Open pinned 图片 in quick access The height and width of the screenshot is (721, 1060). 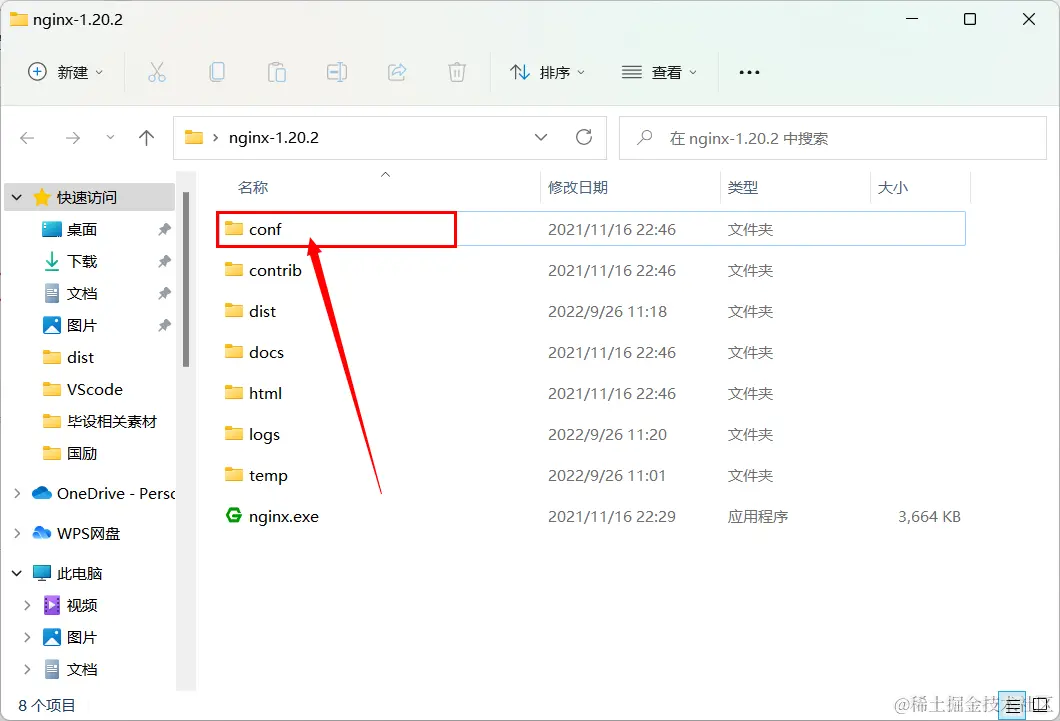click(82, 326)
